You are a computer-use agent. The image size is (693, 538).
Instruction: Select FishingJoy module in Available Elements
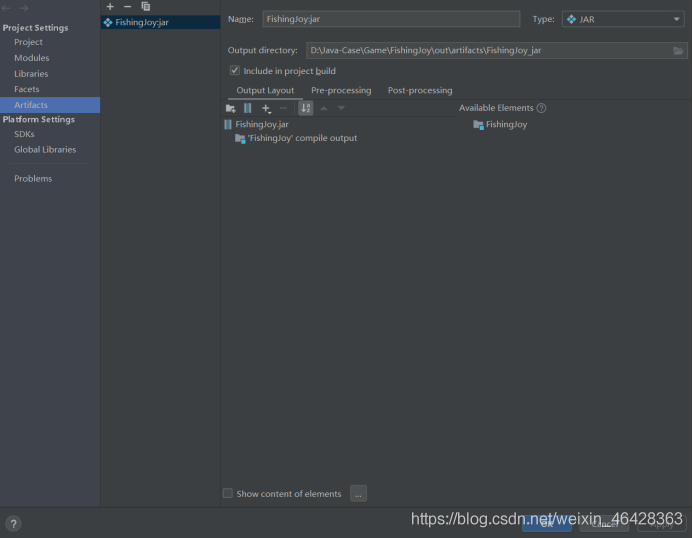[x=500, y=125]
